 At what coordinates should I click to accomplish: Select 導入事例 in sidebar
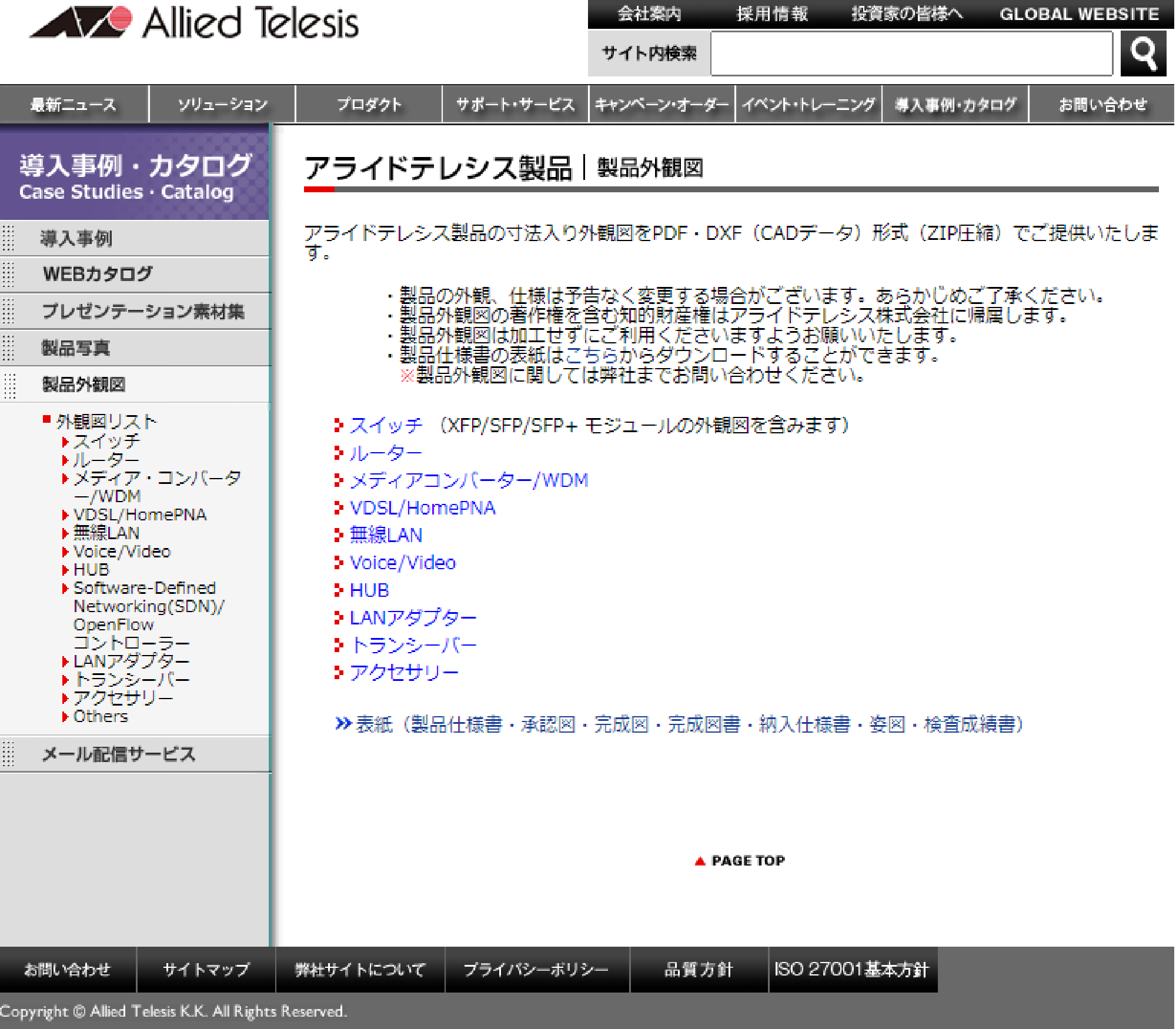[135, 238]
